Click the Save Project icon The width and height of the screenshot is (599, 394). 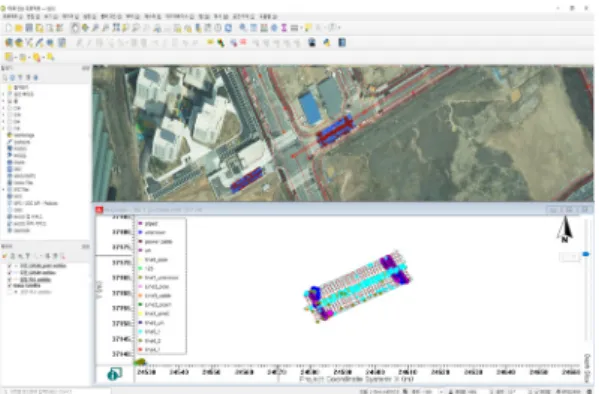pos(29,28)
